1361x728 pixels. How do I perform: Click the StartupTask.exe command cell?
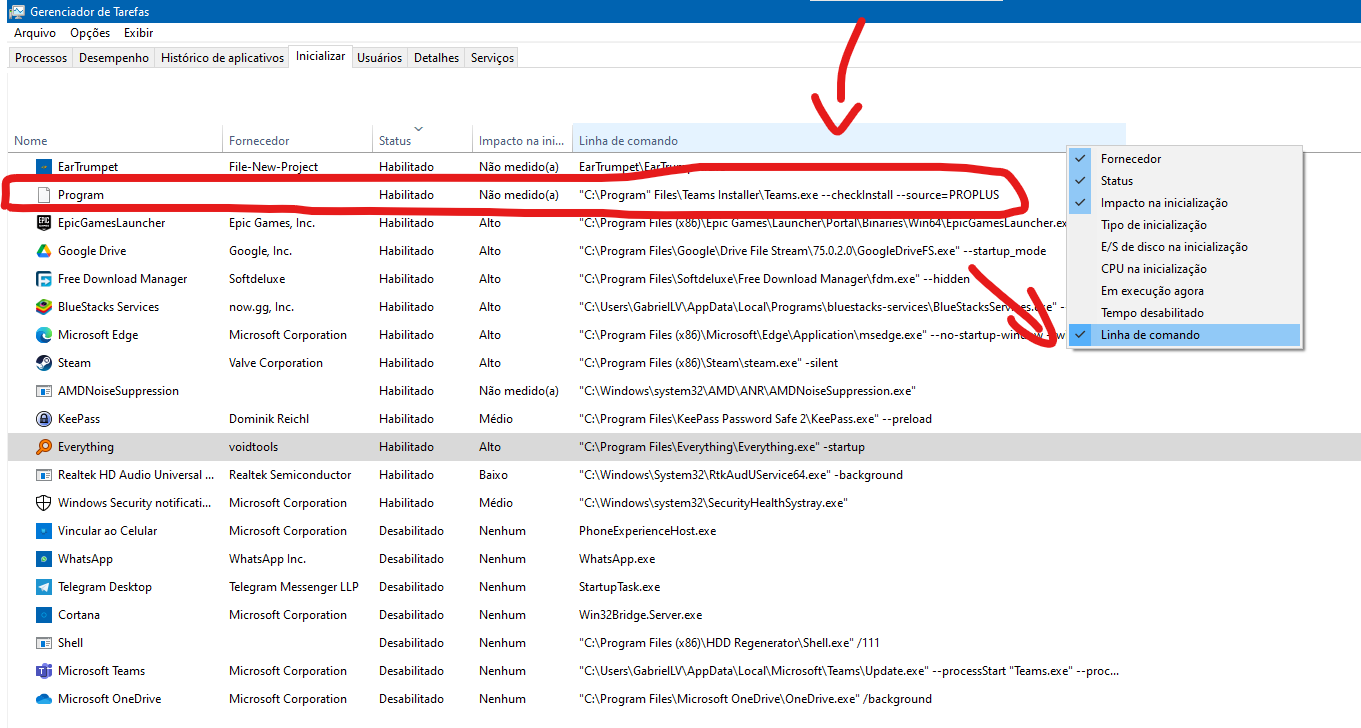pos(619,587)
